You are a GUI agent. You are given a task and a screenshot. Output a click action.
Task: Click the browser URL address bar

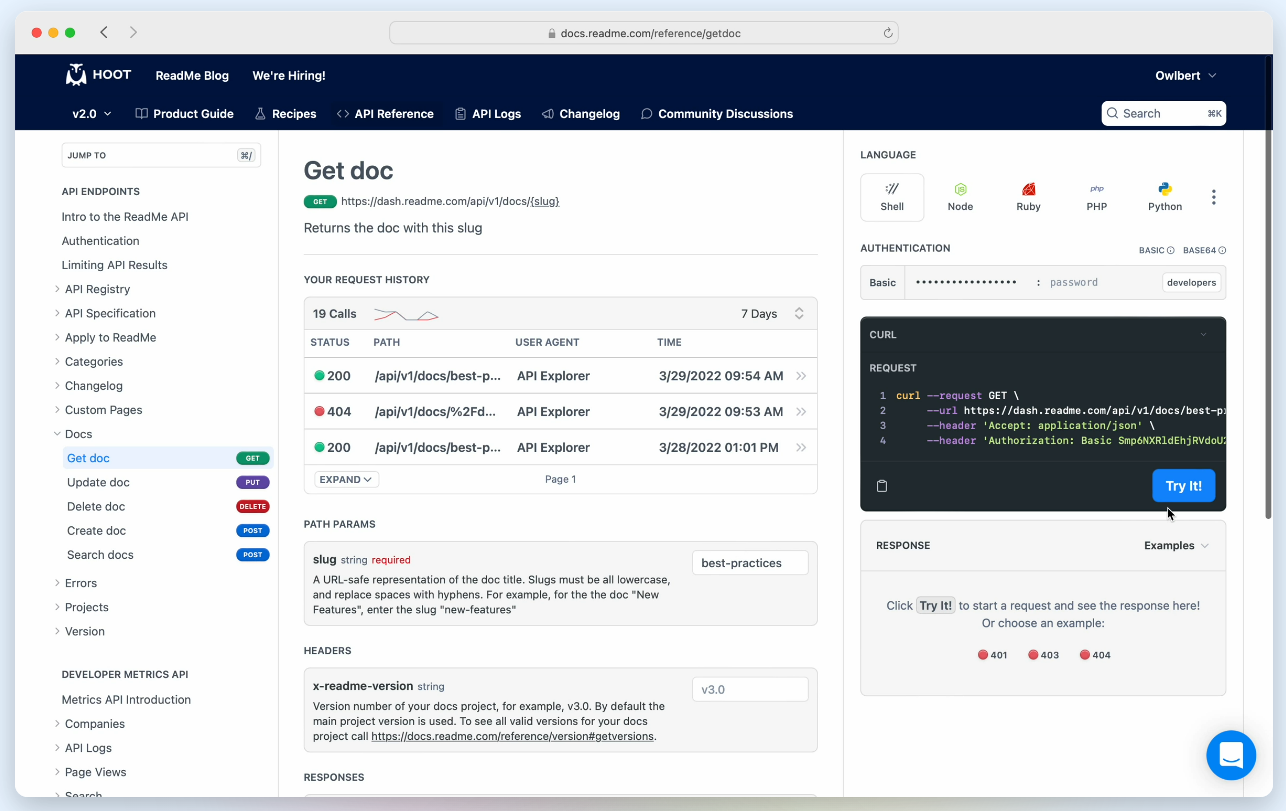tap(644, 33)
